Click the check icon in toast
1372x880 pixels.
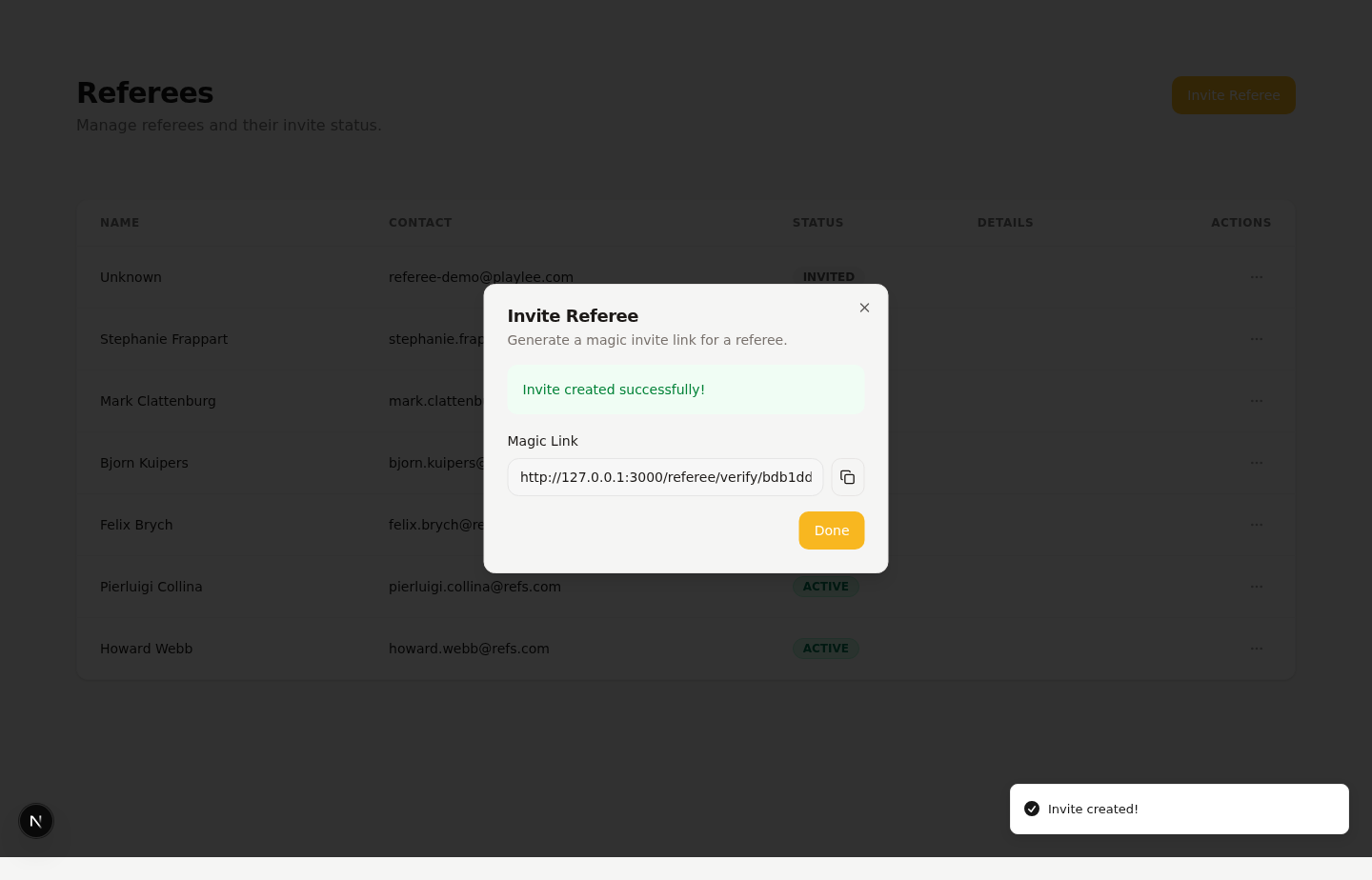(x=1032, y=809)
